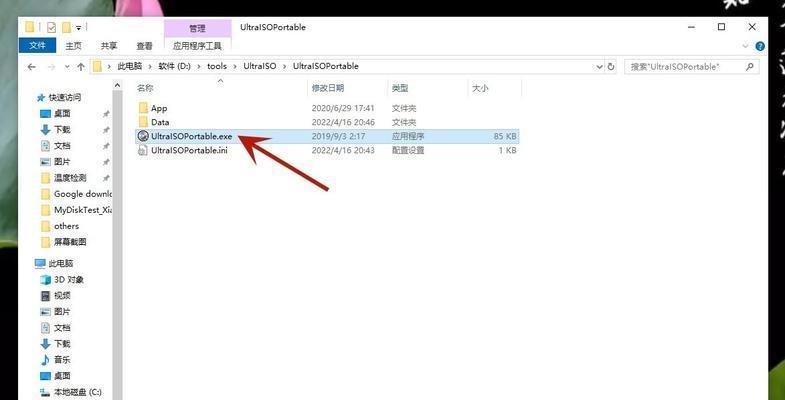Click the properties checkmark quick access icon
Image resolution: width=785 pixels, height=400 pixels.
(x=51, y=27)
